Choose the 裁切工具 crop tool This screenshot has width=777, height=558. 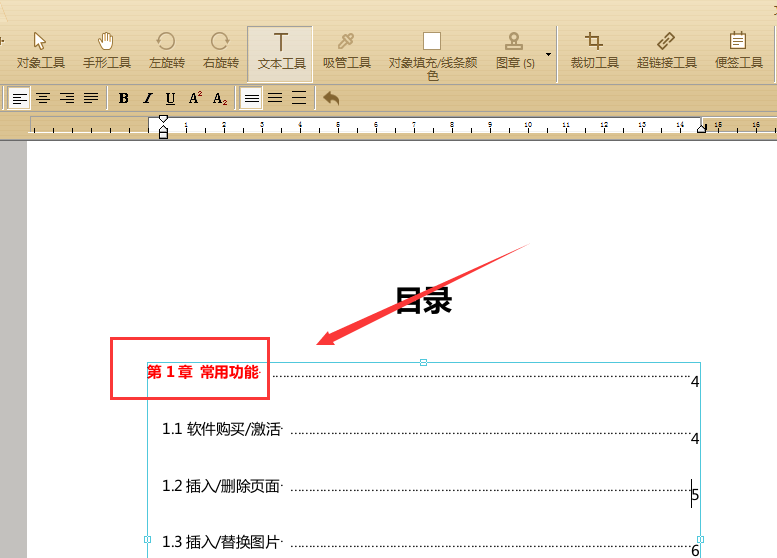(x=594, y=52)
